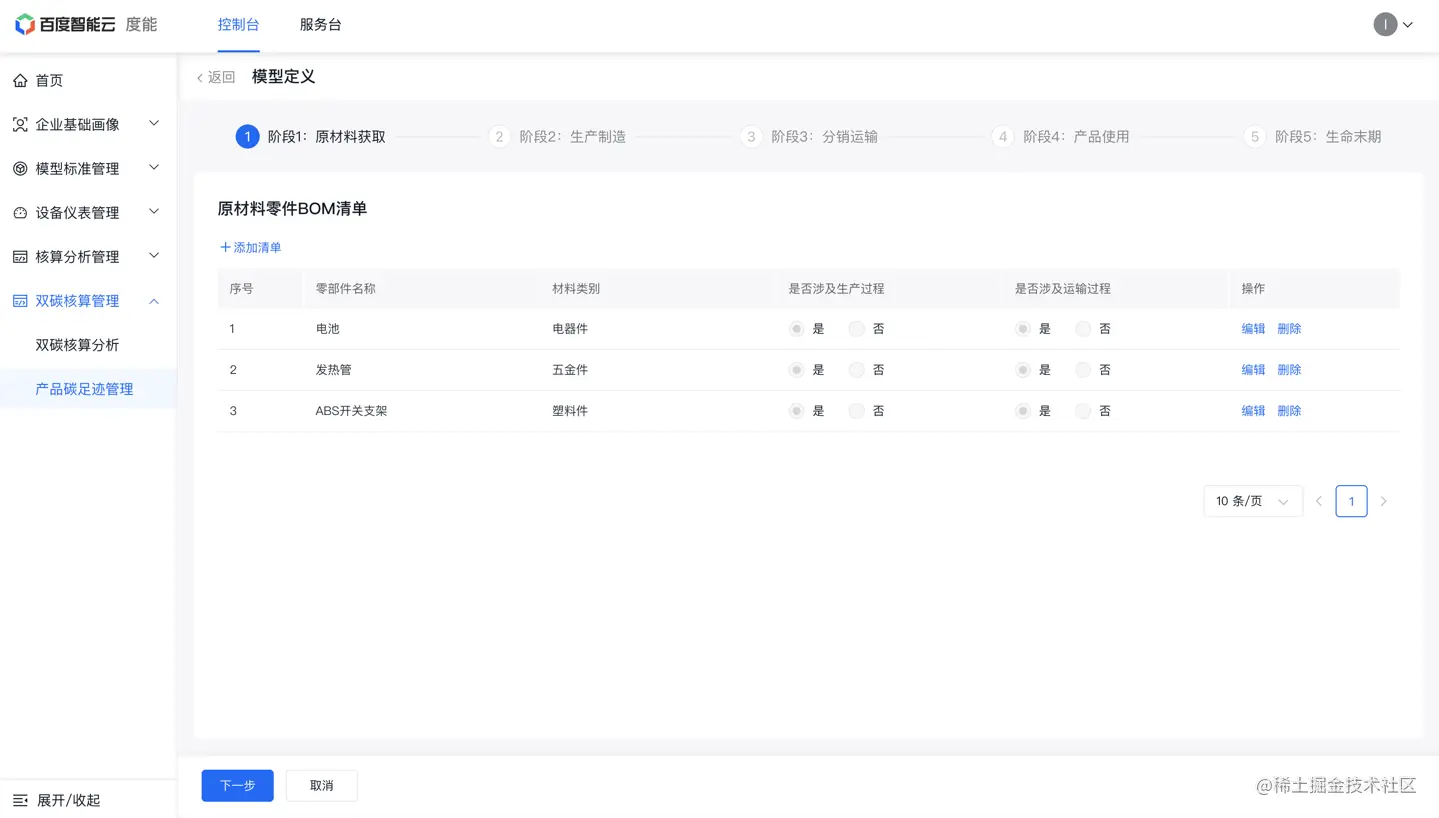The width and height of the screenshot is (1439, 818).
Task: Click the 核算分析管理 sidebar icon
Action: [20, 257]
